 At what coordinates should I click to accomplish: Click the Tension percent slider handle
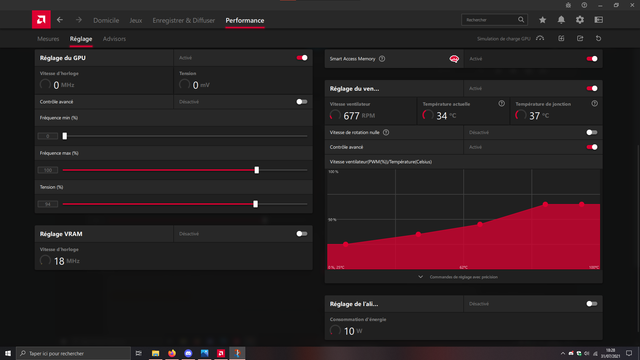(256, 204)
